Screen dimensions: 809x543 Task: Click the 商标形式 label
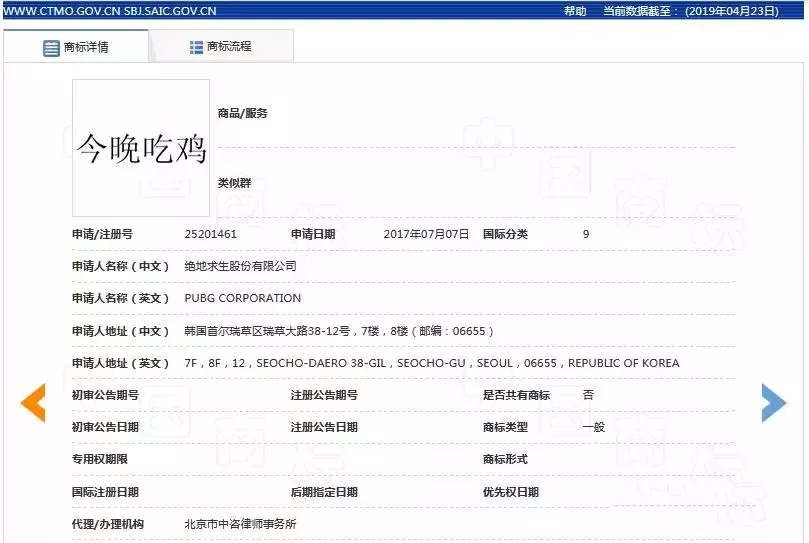[x=505, y=459]
